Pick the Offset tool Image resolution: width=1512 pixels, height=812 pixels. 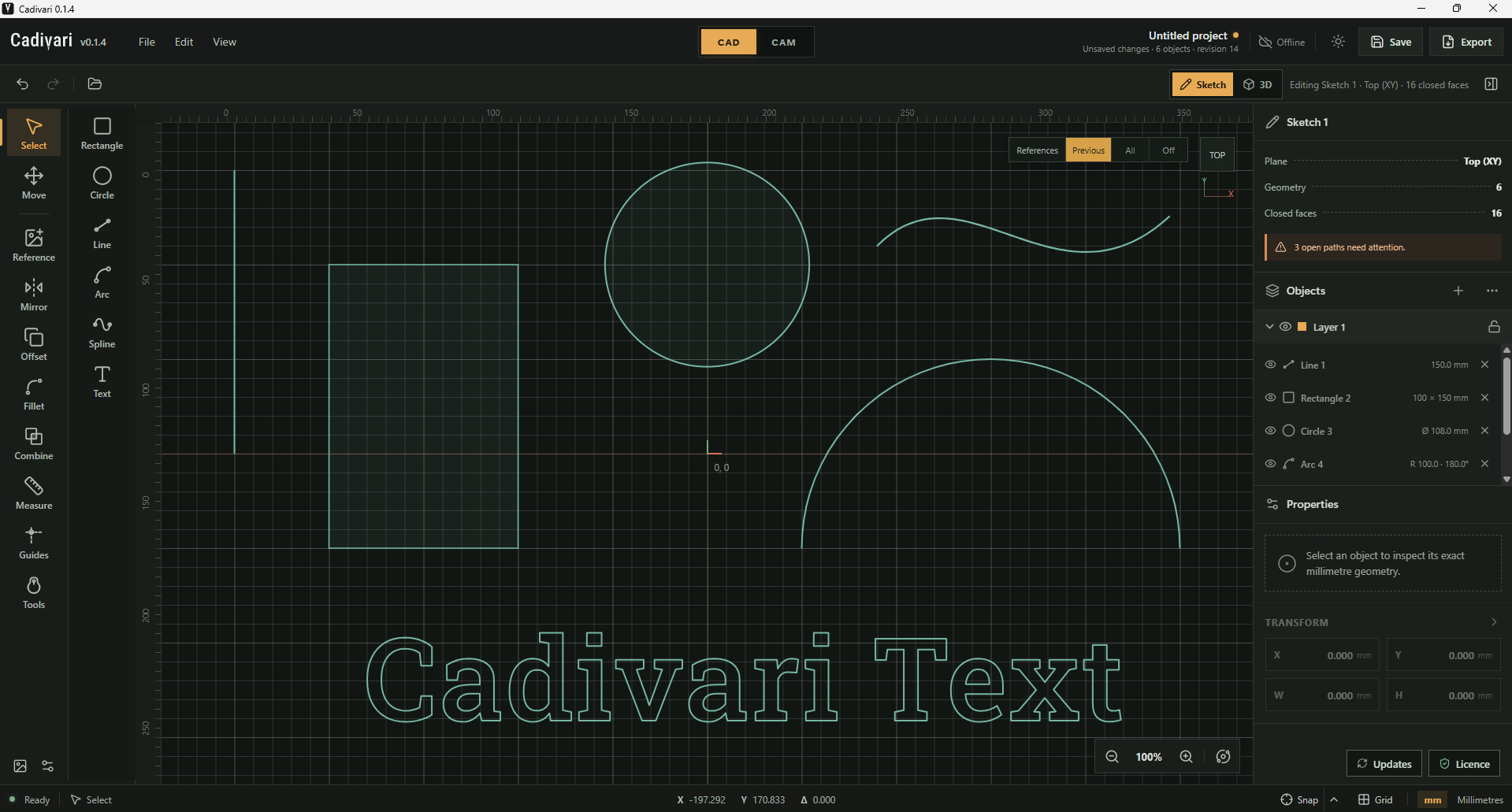click(x=34, y=344)
